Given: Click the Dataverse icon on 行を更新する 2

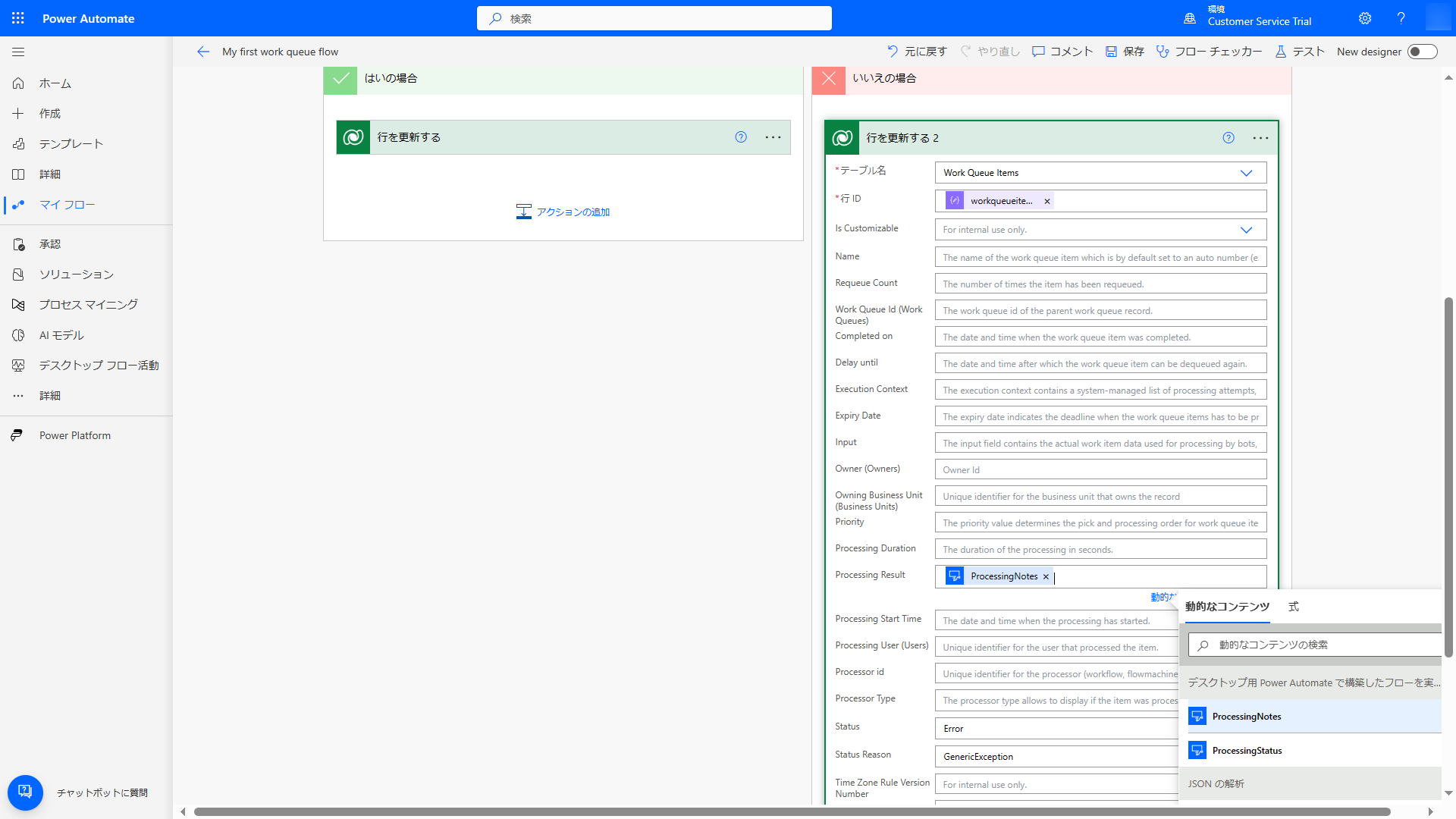Looking at the screenshot, I should [843, 138].
